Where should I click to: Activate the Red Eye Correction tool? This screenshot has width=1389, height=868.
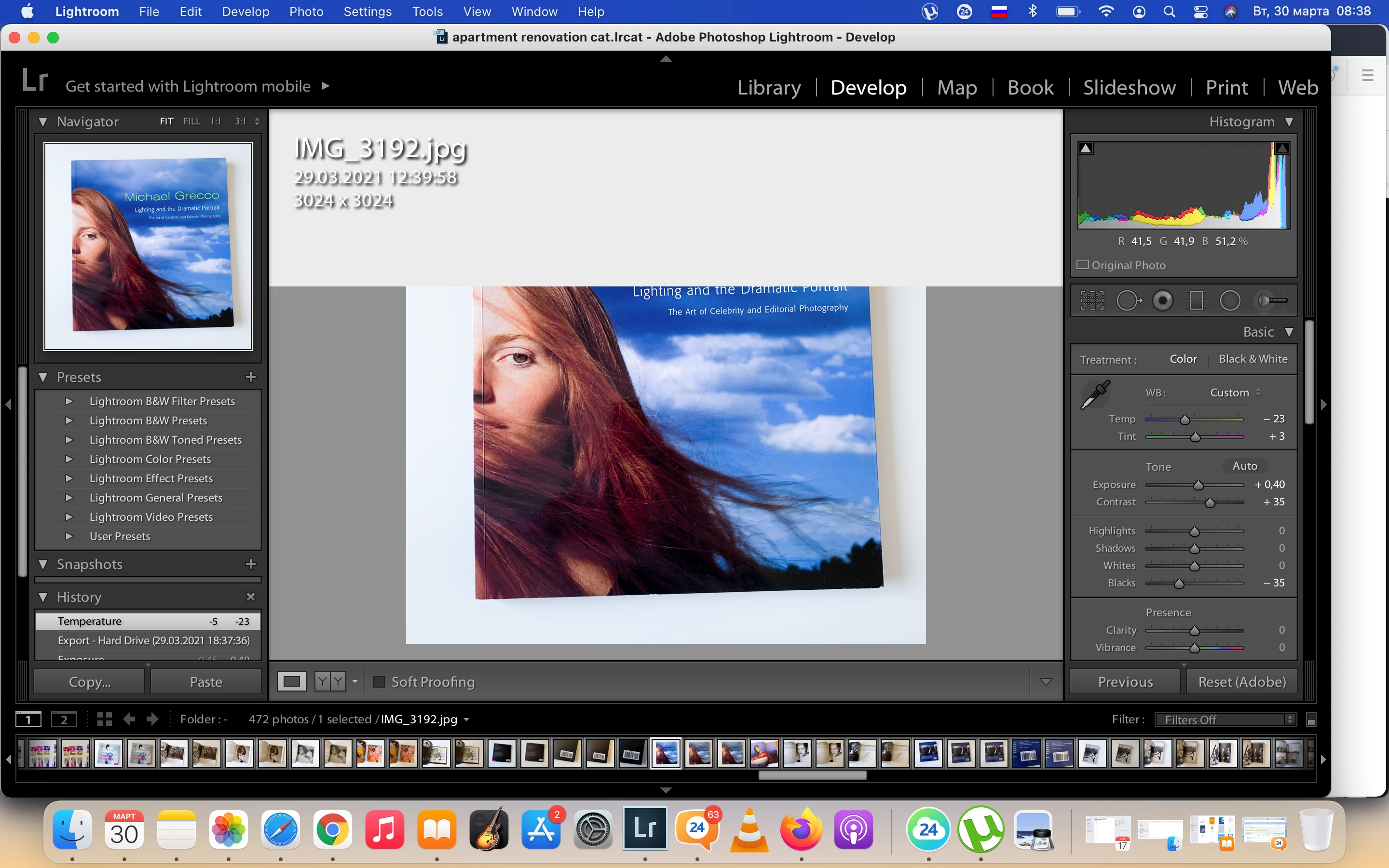tap(1163, 300)
